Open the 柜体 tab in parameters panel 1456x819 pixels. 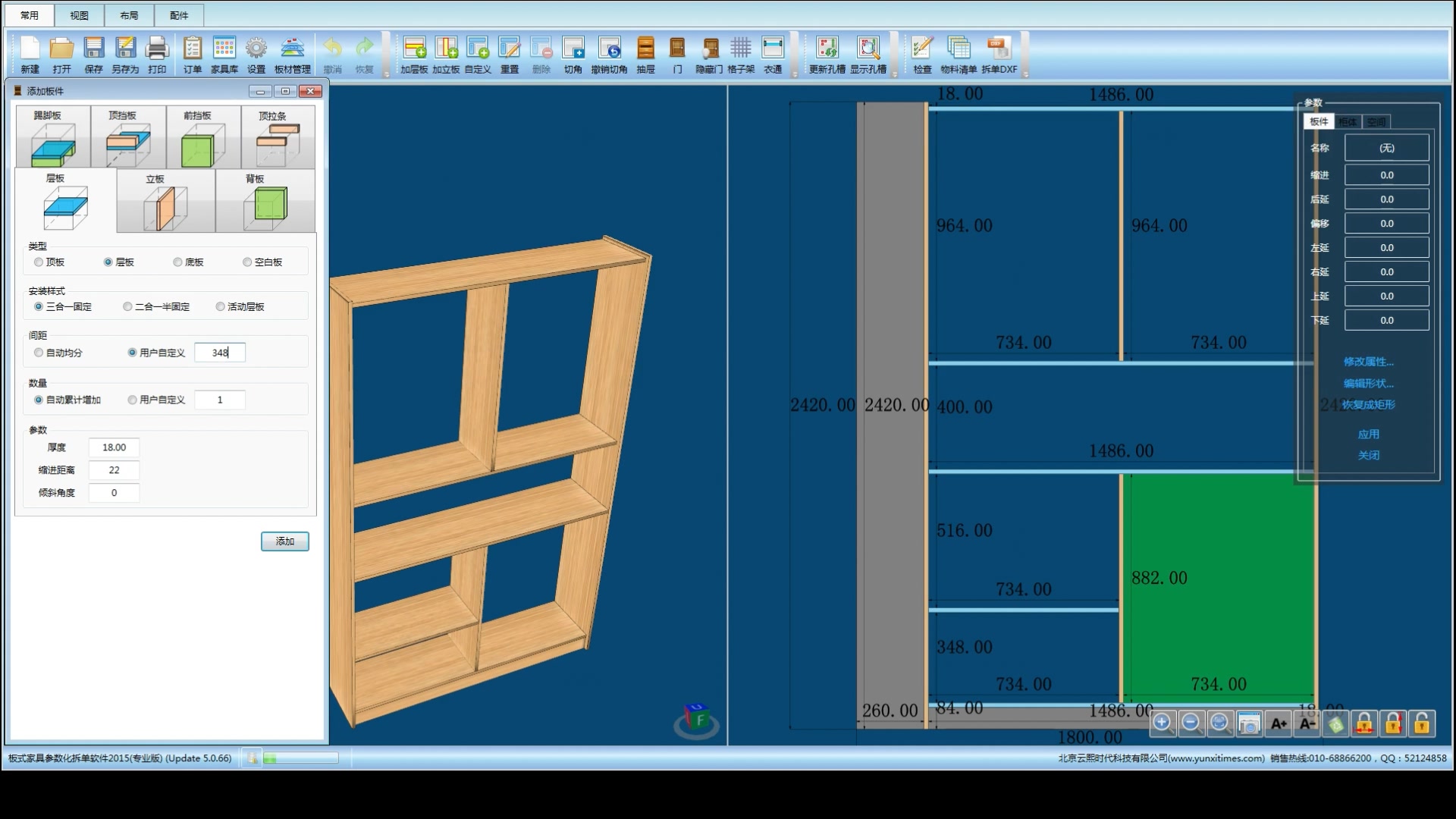(1347, 122)
